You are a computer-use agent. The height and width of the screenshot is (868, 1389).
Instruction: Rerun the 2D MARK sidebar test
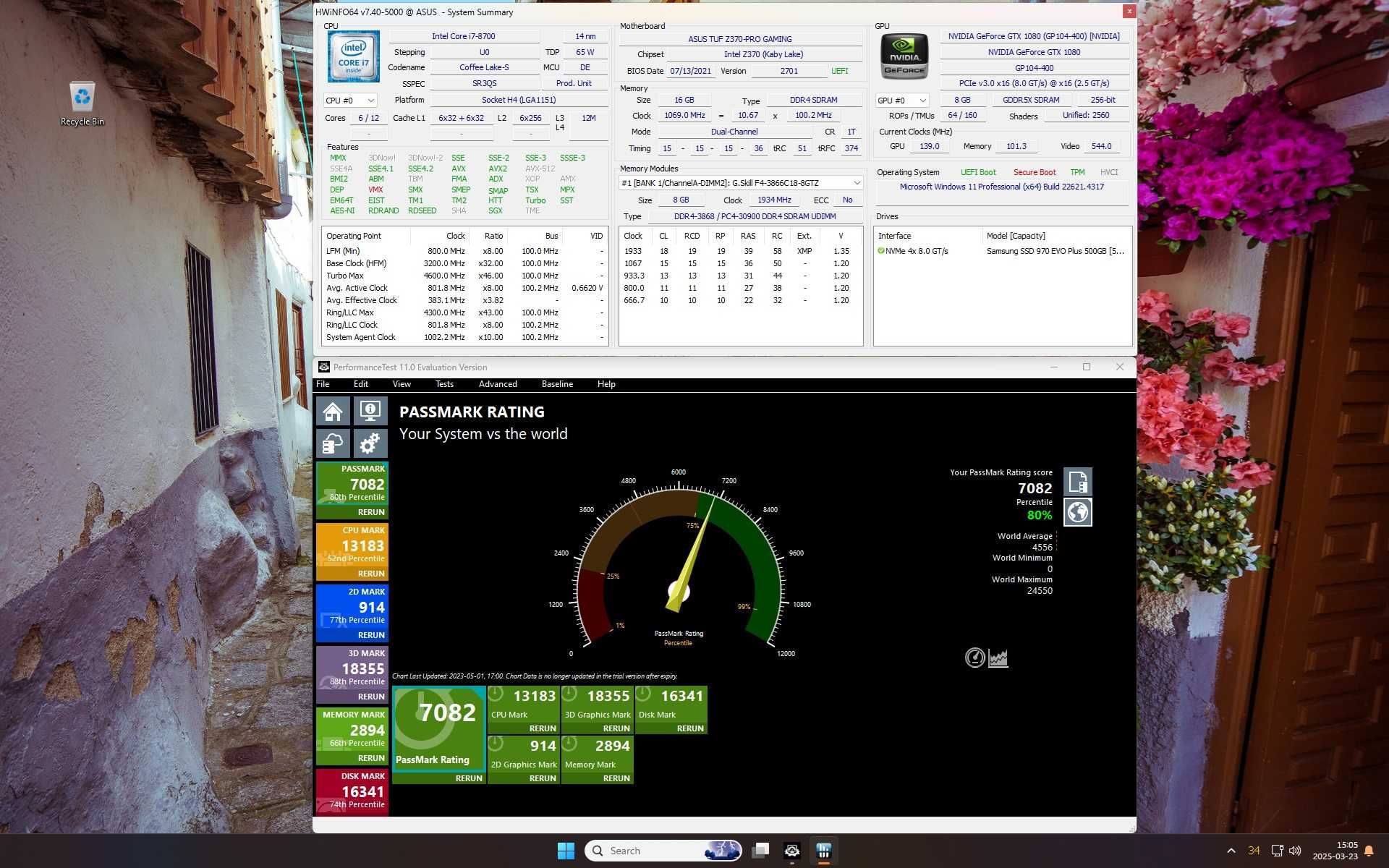pos(371,635)
